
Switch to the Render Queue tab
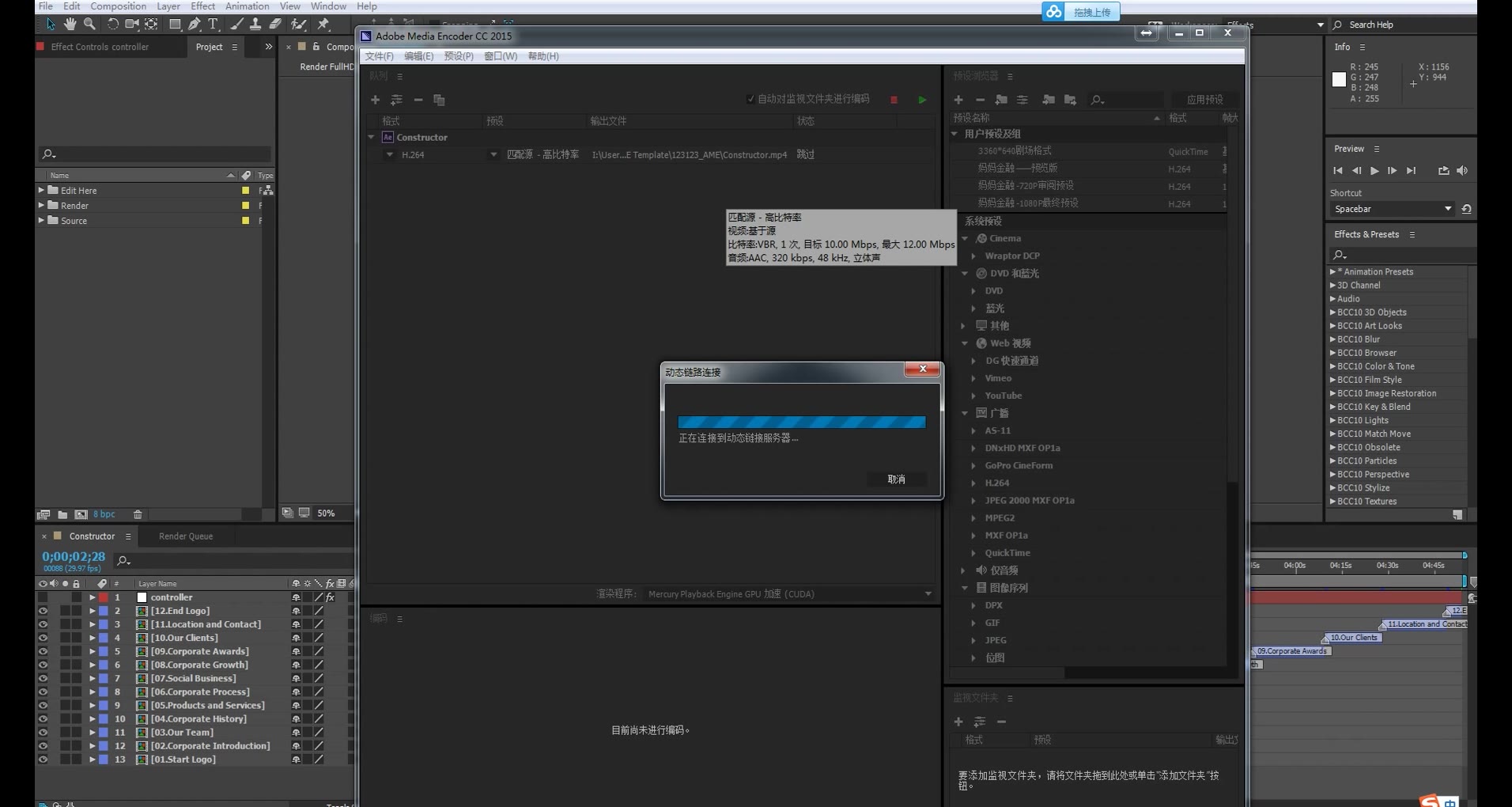185,536
